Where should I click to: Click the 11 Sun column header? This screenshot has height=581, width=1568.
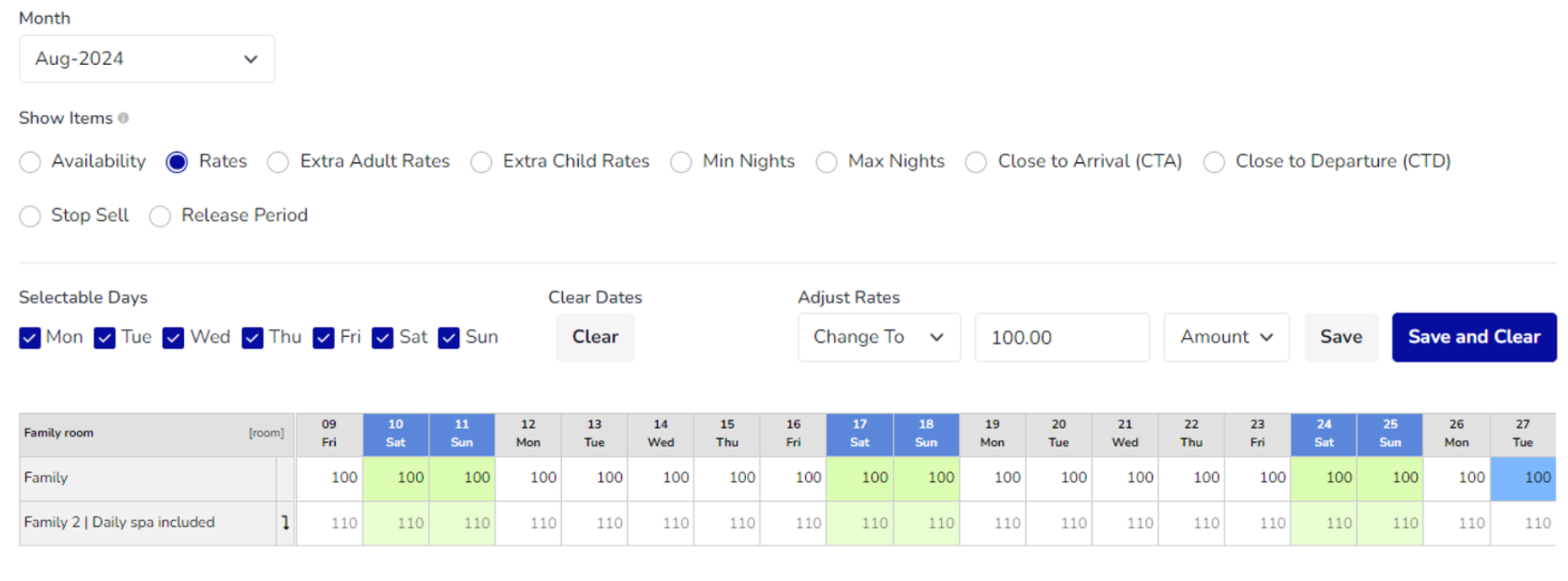coord(462,434)
